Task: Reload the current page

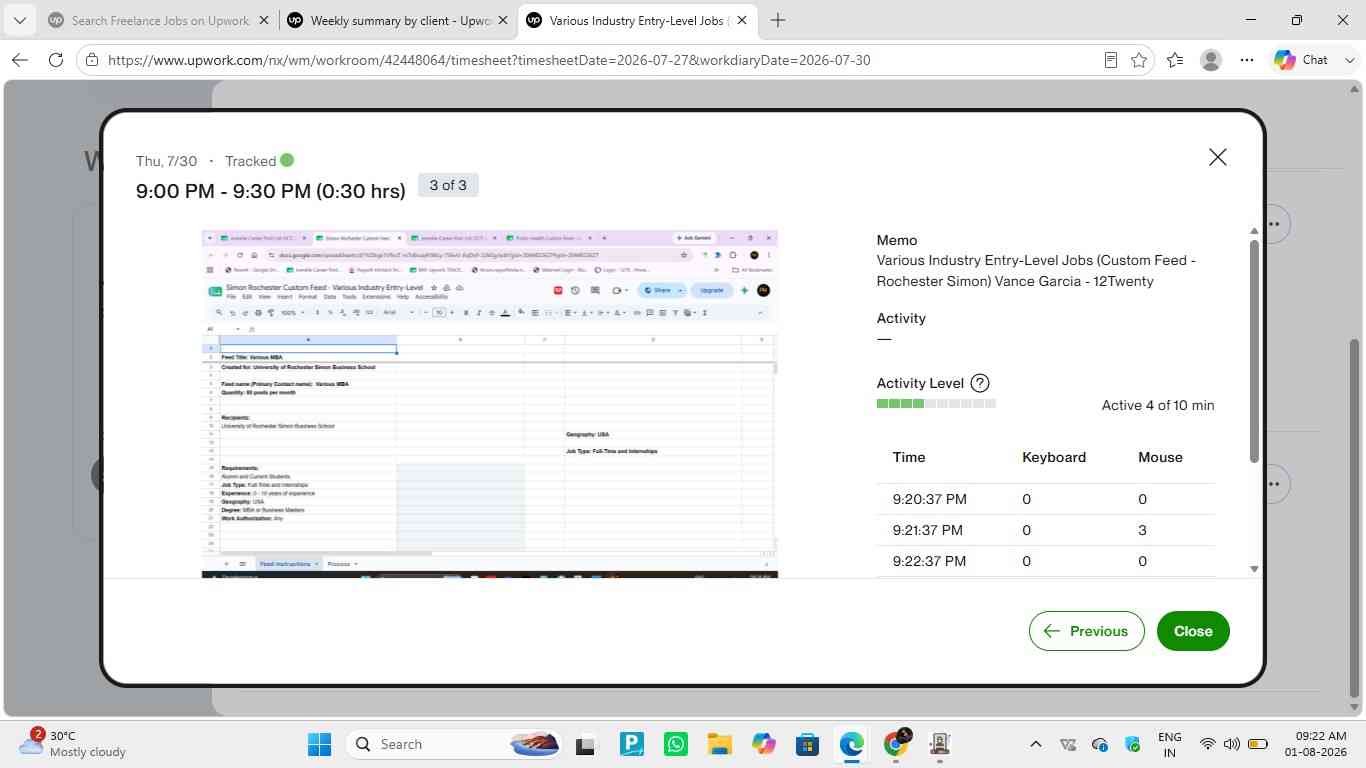Action: pos(56,60)
